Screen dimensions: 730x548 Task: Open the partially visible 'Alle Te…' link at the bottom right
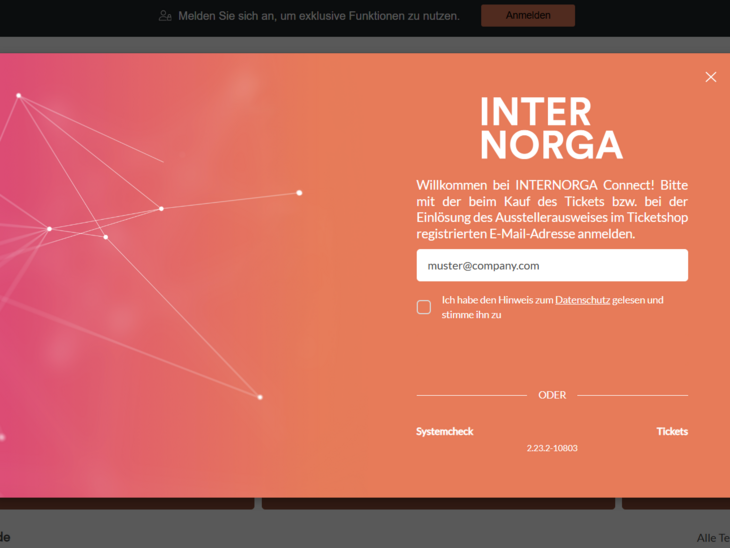coord(712,538)
